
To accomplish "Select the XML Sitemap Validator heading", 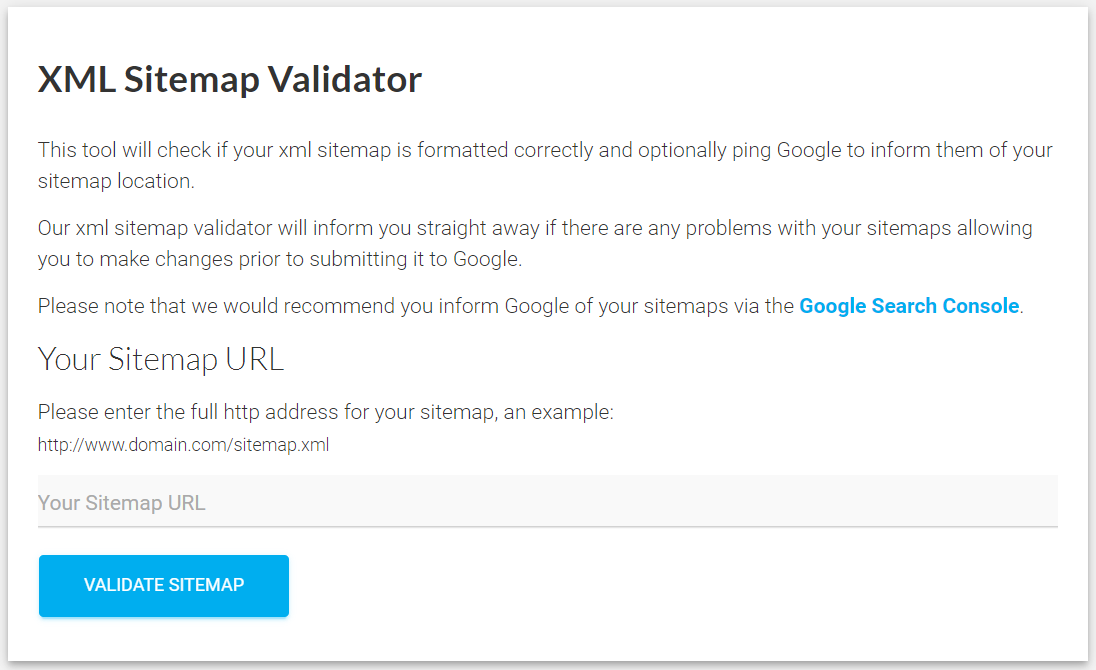I will 230,79.
